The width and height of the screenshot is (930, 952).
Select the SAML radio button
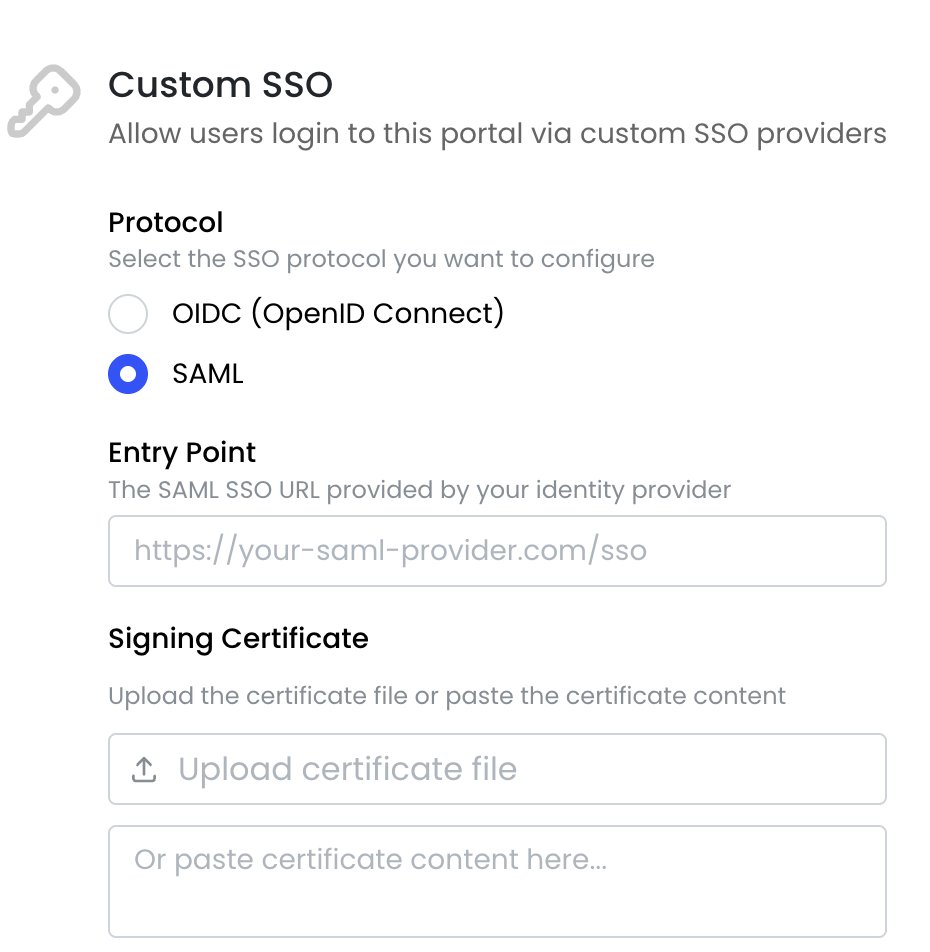coord(128,374)
